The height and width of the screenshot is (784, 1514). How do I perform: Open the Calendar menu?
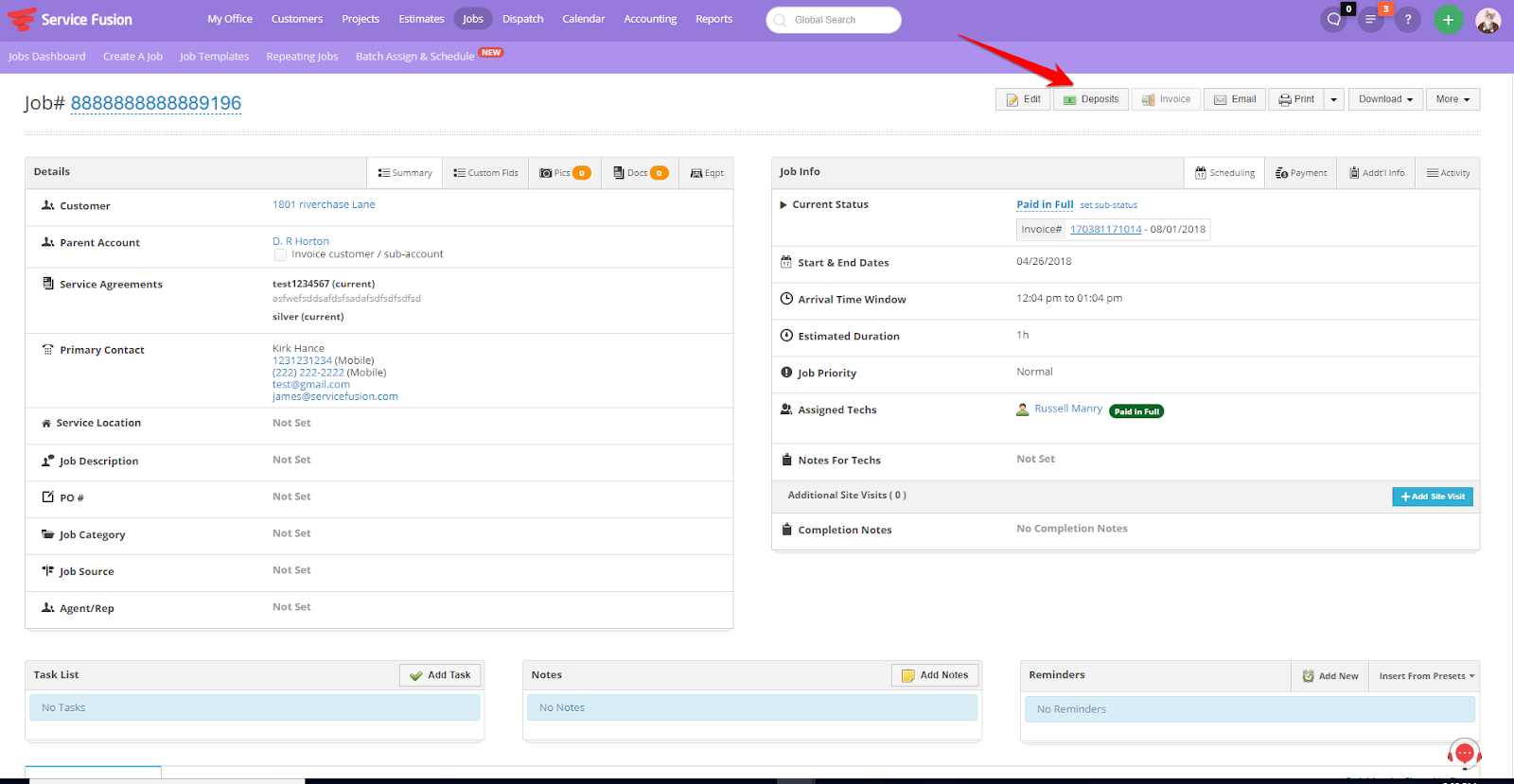click(584, 19)
